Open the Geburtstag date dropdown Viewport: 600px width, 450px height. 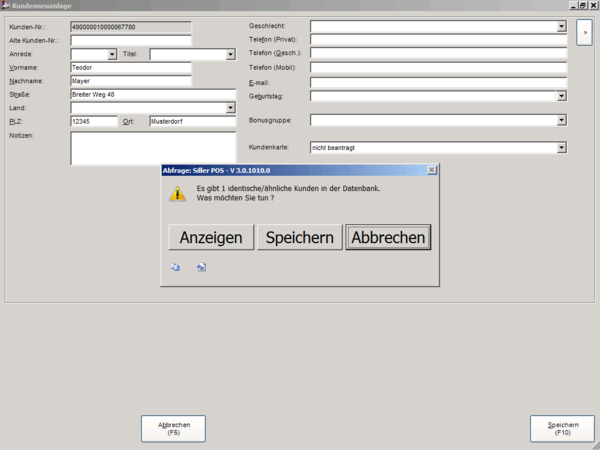point(561,96)
